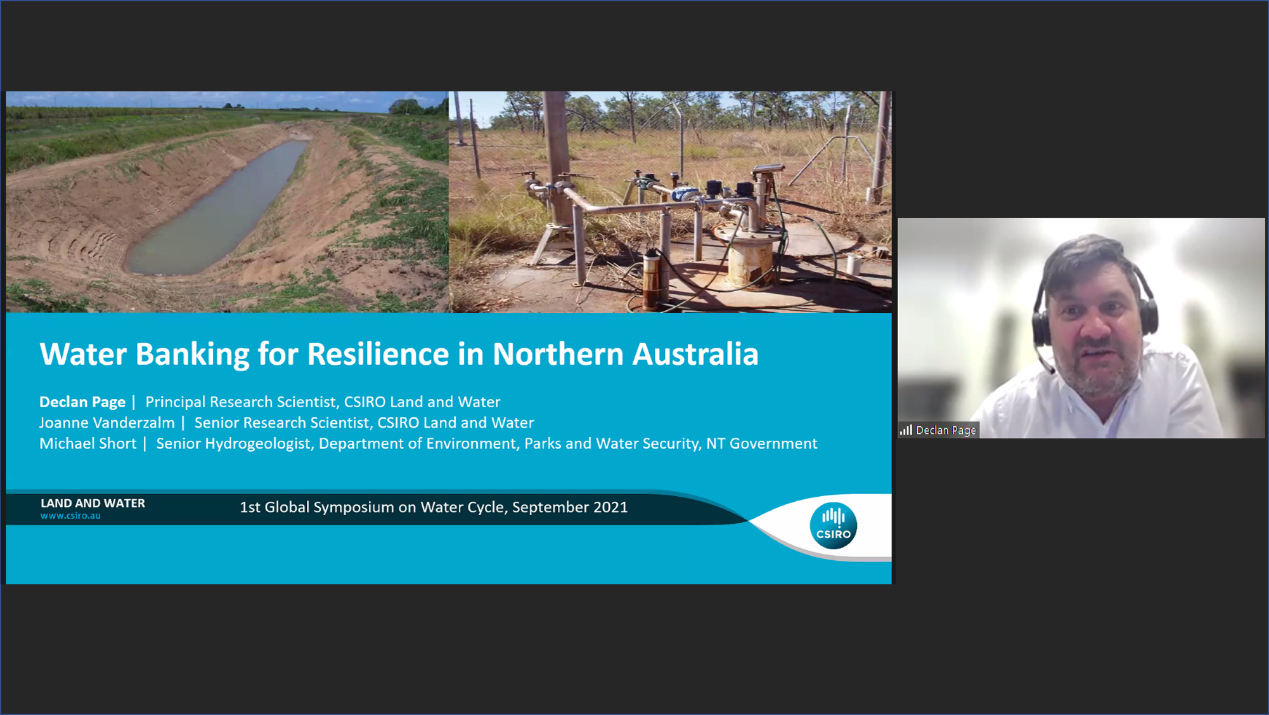Click the signal strength bars icon

(x=905, y=430)
